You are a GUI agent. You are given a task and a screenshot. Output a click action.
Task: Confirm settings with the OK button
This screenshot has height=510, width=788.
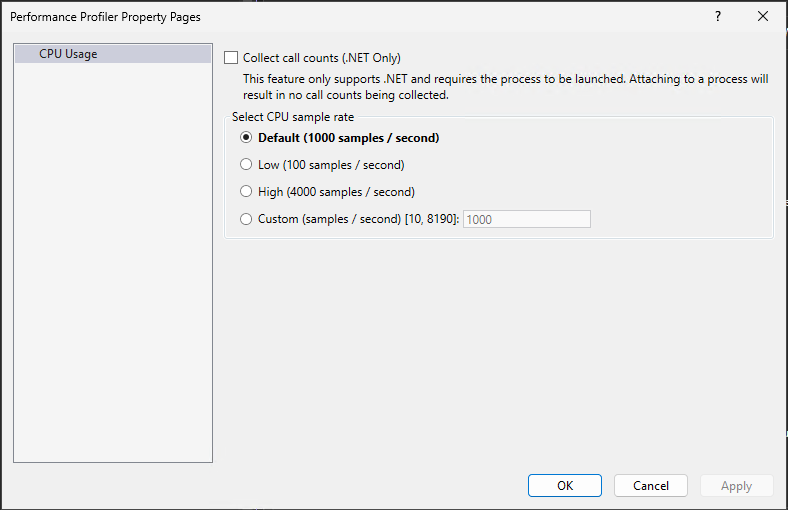click(565, 486)
